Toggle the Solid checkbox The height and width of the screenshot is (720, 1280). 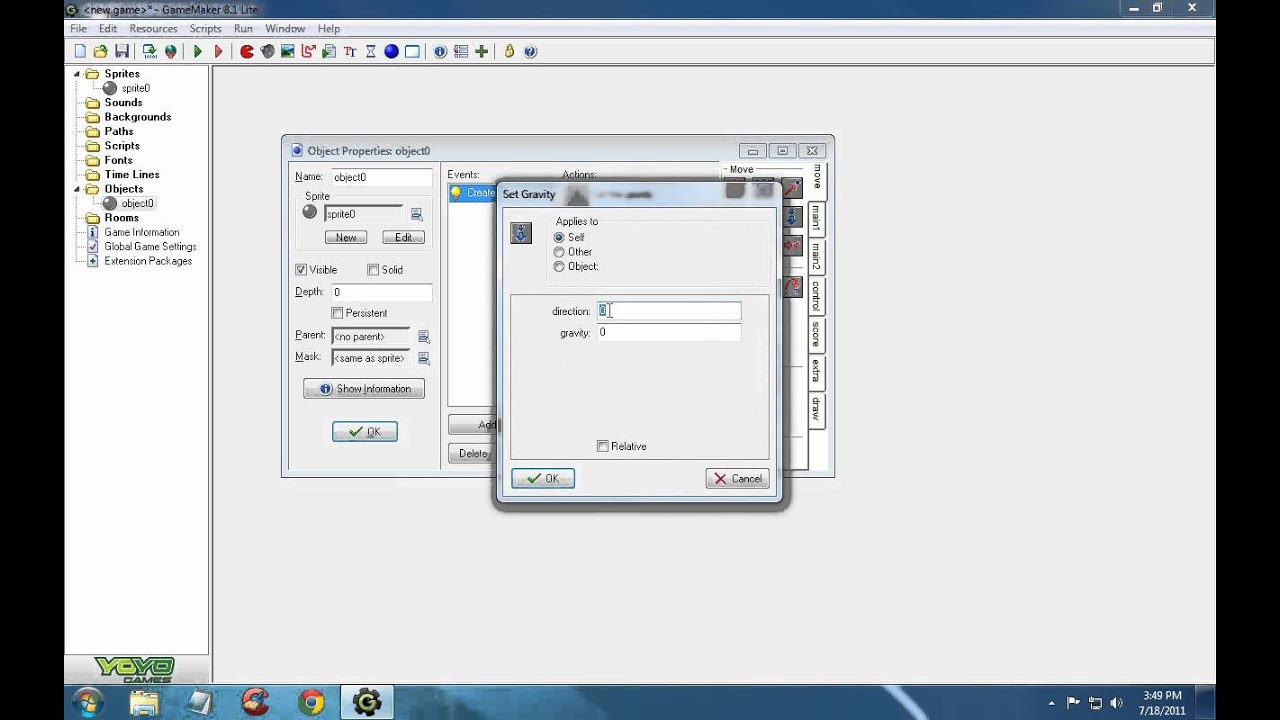pos(373,270)
